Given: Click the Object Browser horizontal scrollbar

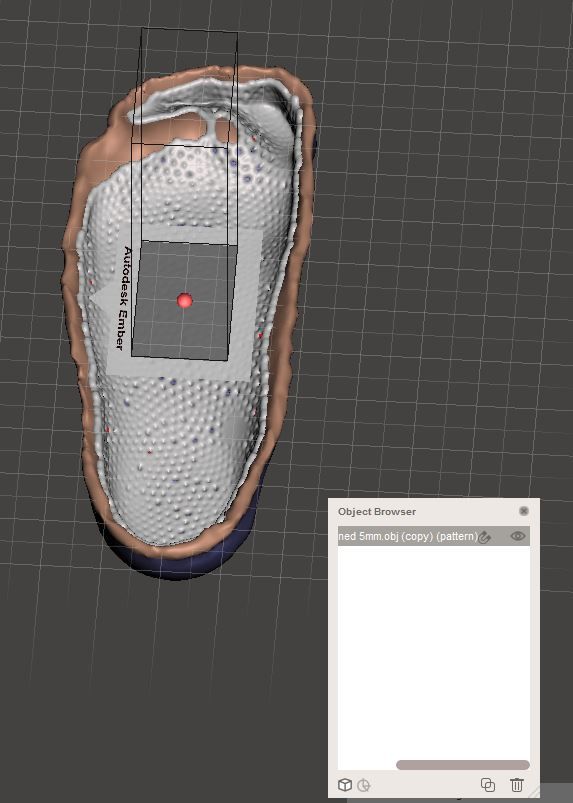Looking at the screenshot, I should coord(463,765).
